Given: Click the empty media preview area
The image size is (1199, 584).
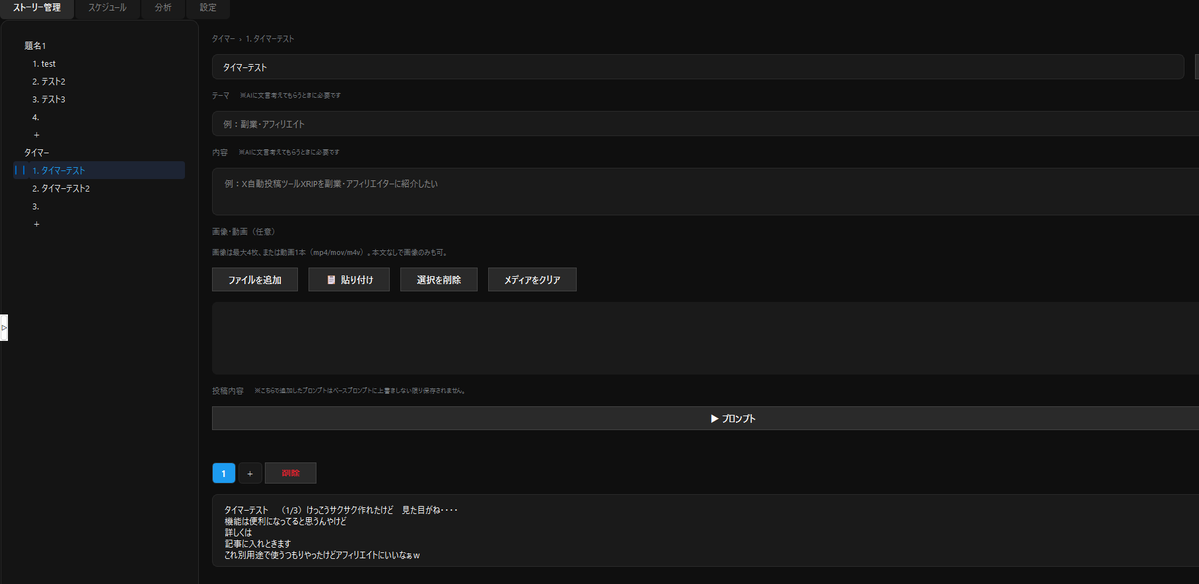Looking at the screenshot, I should [705, 338].
